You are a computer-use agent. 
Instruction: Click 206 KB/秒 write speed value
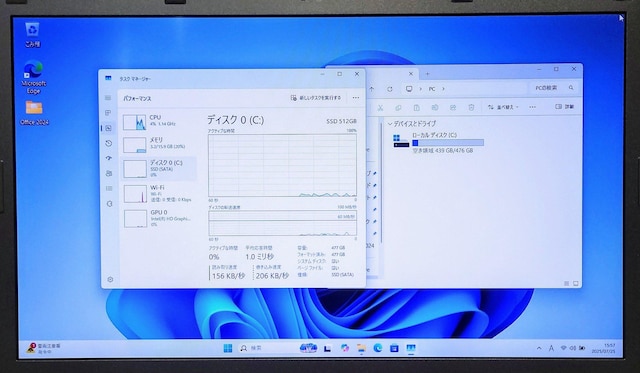coord(272,276)
